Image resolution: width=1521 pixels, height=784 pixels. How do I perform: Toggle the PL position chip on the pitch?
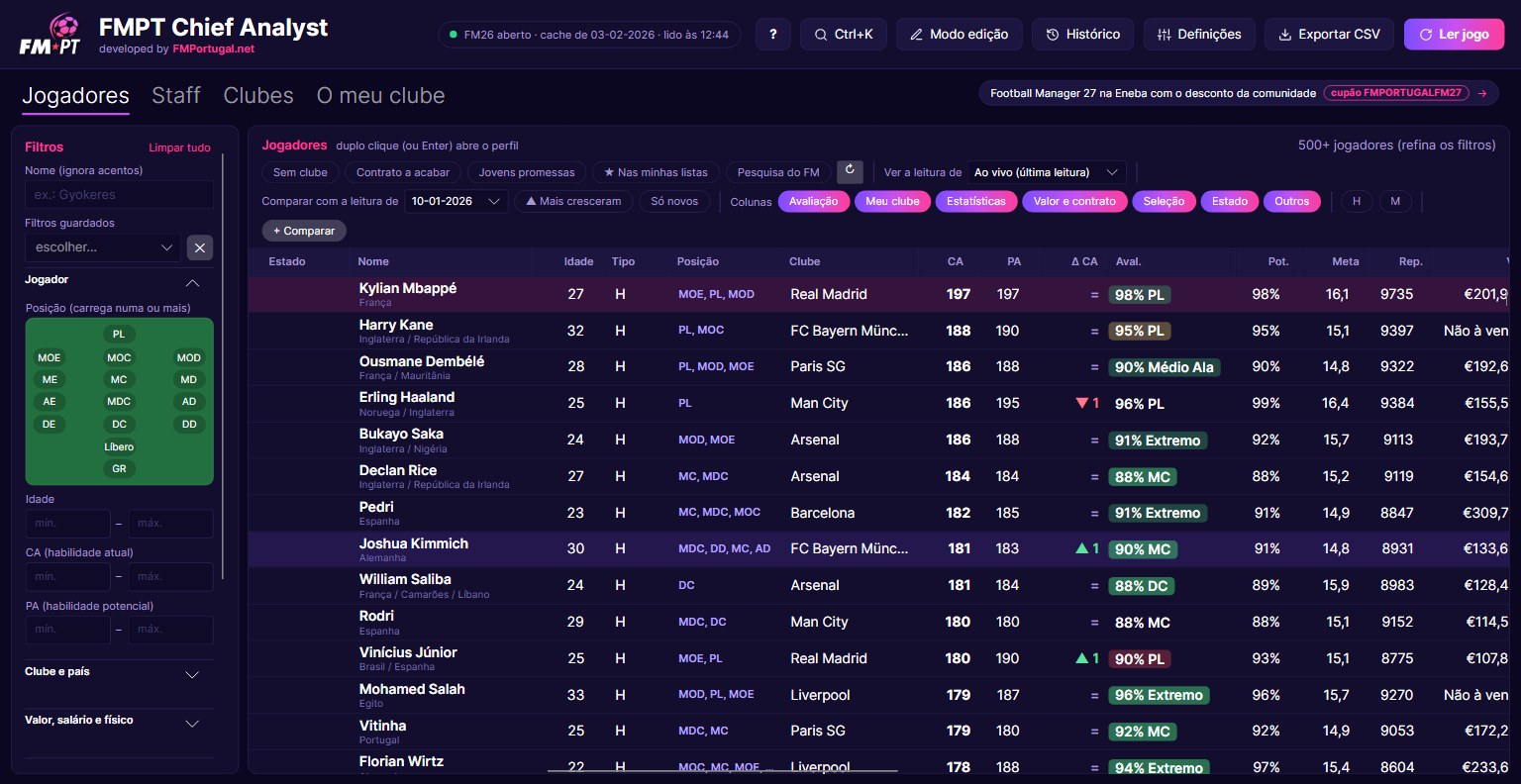pos(119,335)
